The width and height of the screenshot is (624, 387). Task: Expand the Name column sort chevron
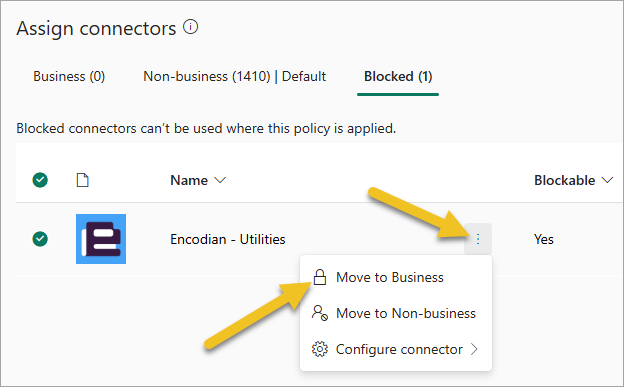point(220,180)
